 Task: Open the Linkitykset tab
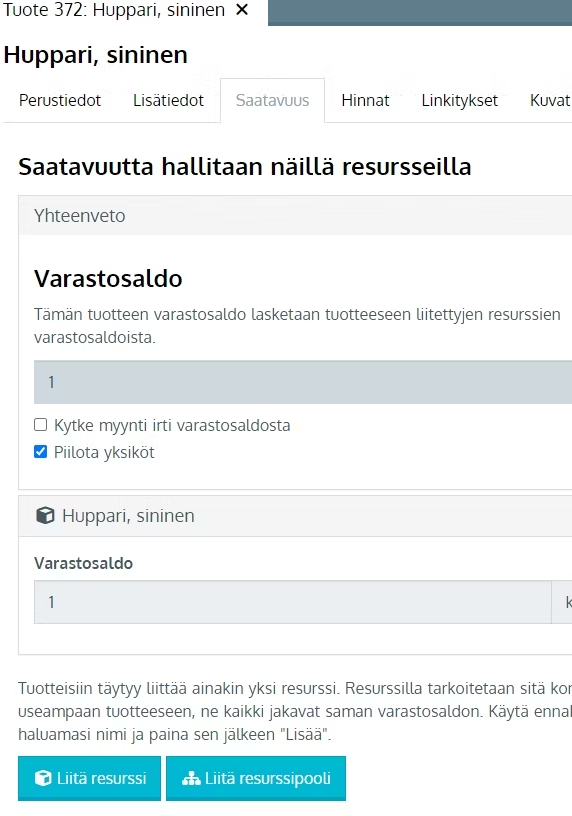click(460, 100)
